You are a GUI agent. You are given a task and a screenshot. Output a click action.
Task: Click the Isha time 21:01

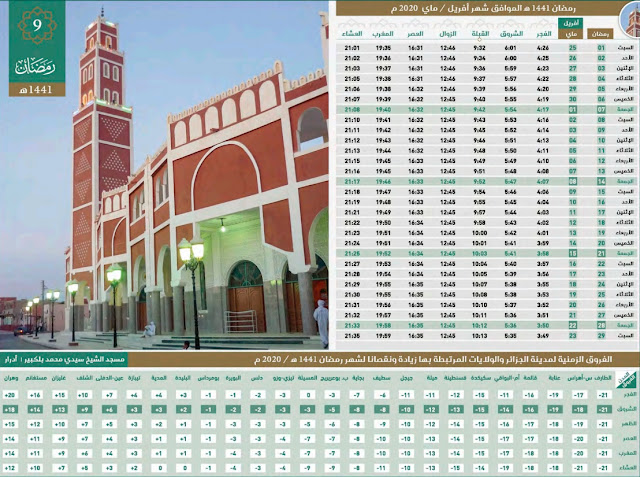[352, 48]
